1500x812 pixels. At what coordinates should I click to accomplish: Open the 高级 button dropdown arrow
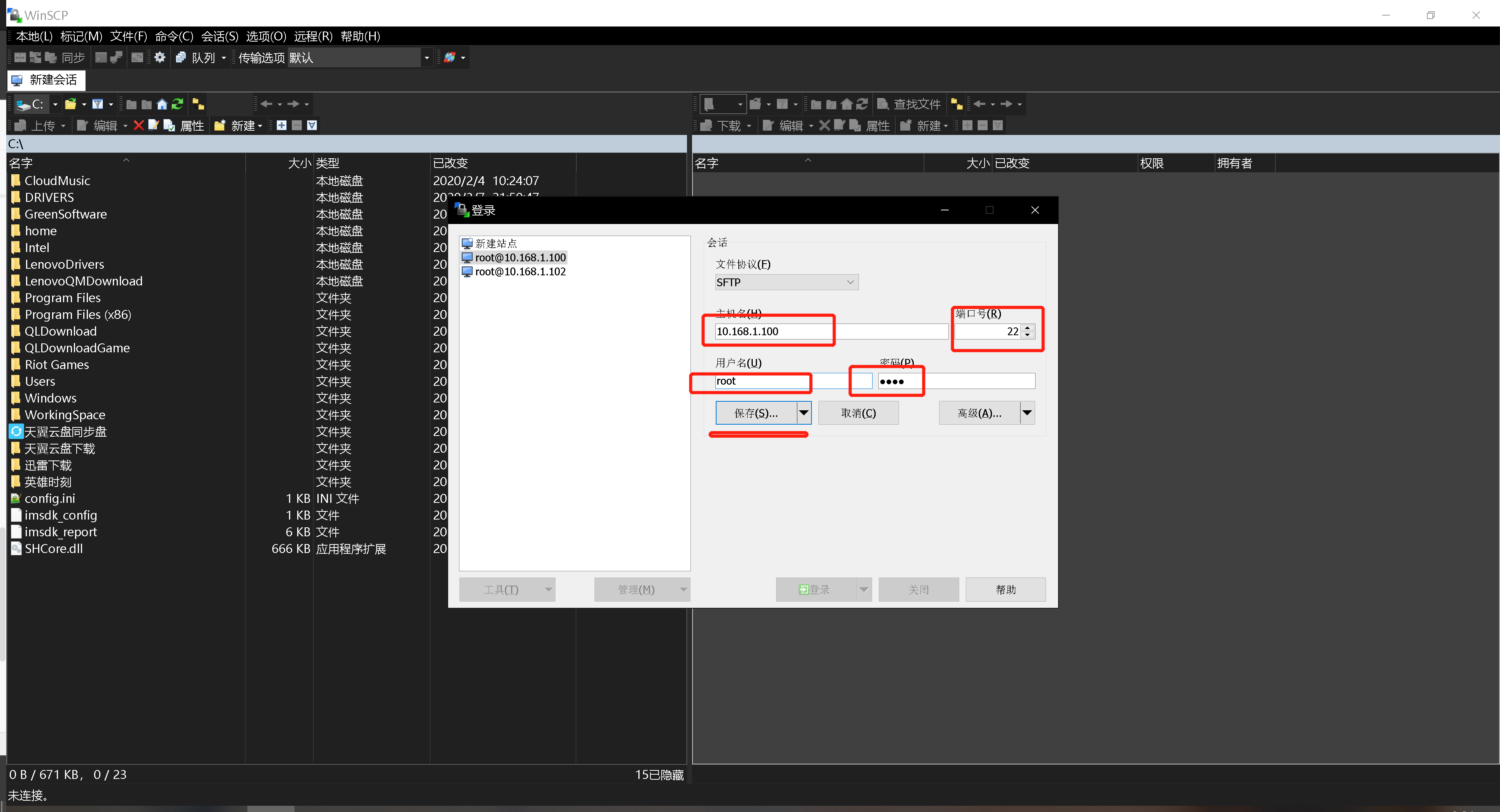coord(1027,413)
